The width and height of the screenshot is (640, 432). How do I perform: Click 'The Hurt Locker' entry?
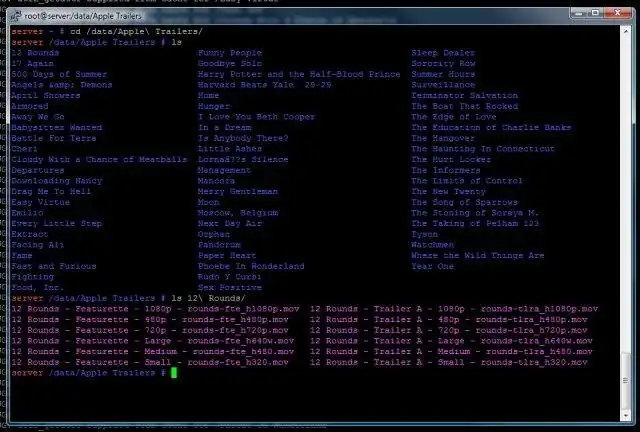(451, 159)
